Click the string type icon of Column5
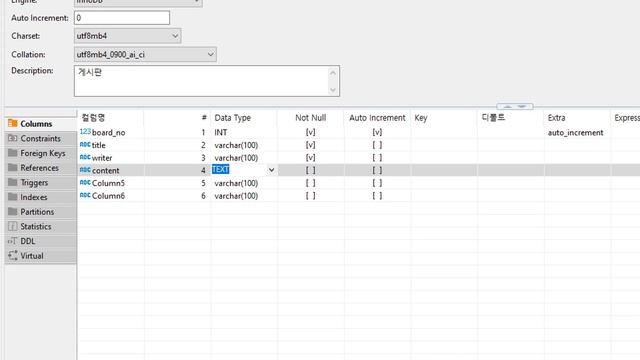This screenshot has height=360, width=640. tap(85, 183)
